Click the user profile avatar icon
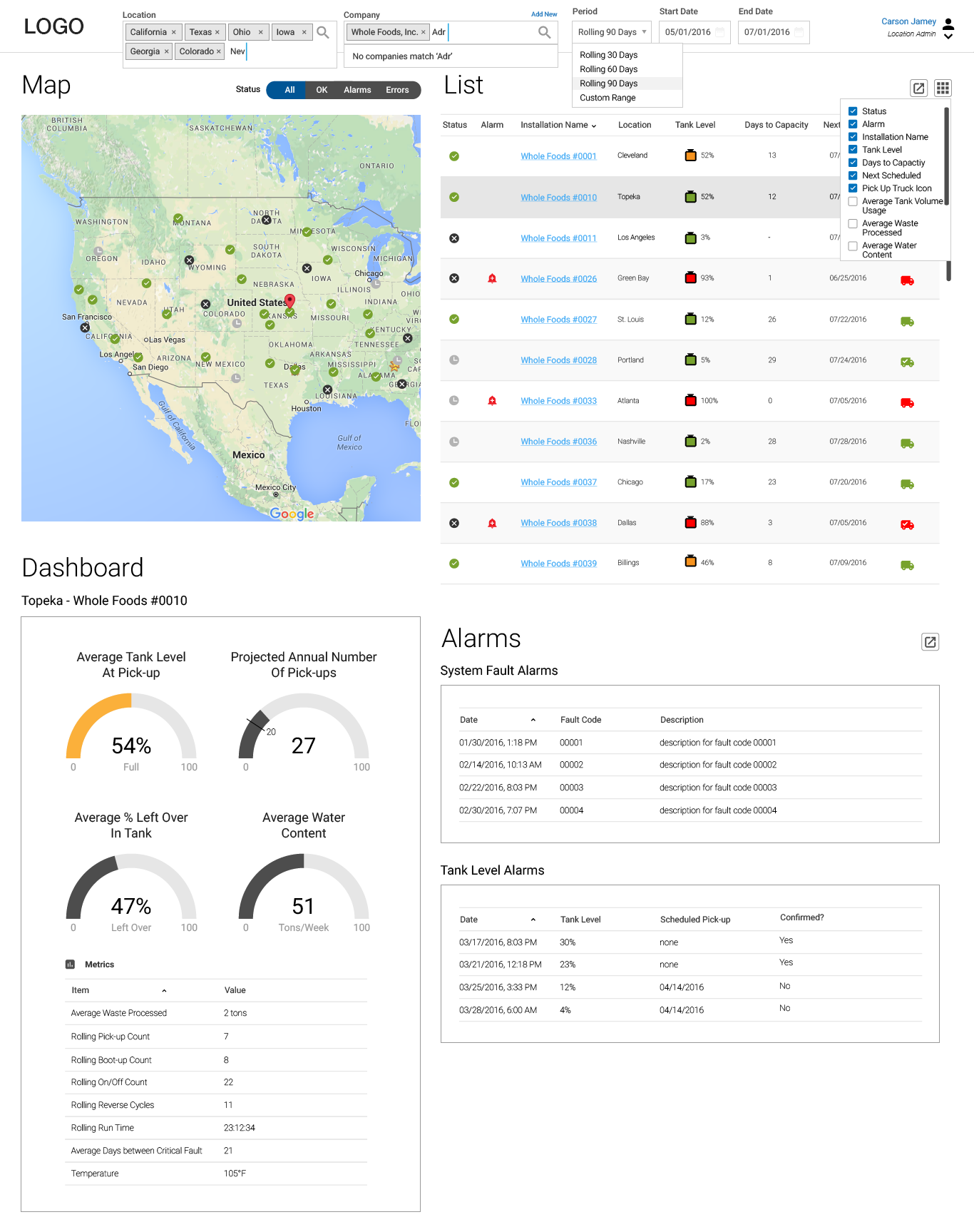 [x=948, y=24]
